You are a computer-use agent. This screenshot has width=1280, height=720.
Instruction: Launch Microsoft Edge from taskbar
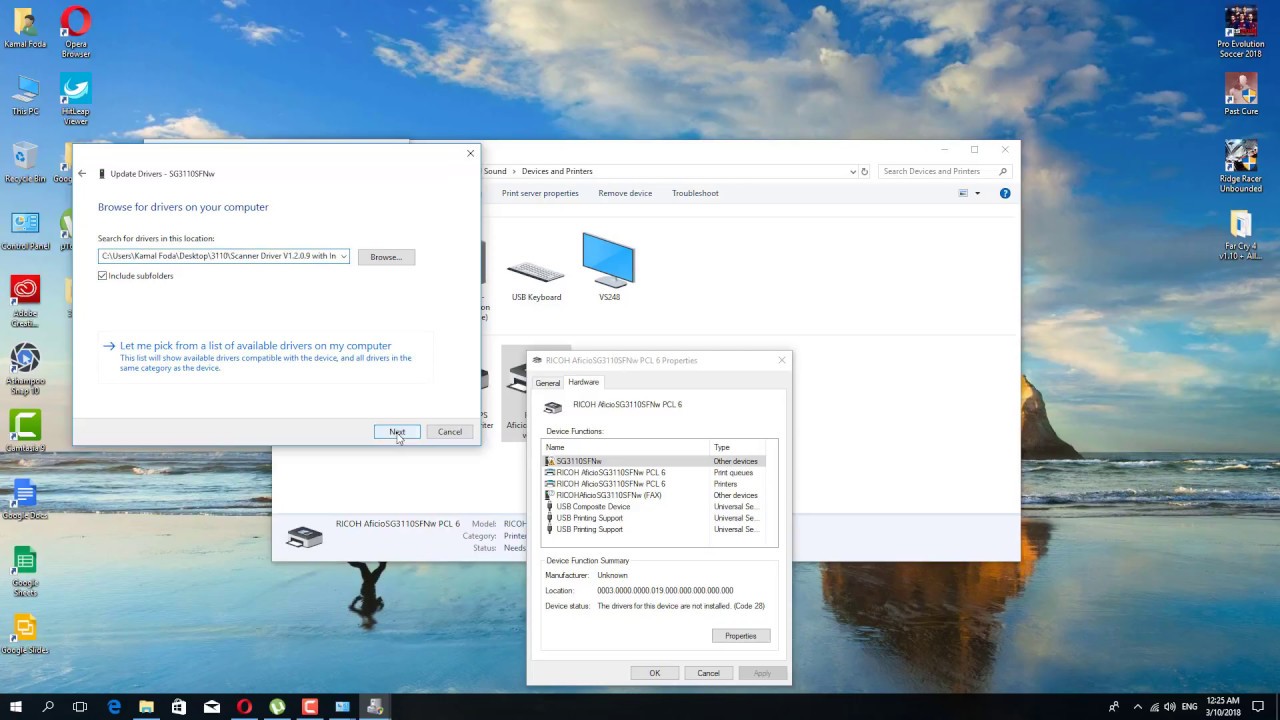114,707
